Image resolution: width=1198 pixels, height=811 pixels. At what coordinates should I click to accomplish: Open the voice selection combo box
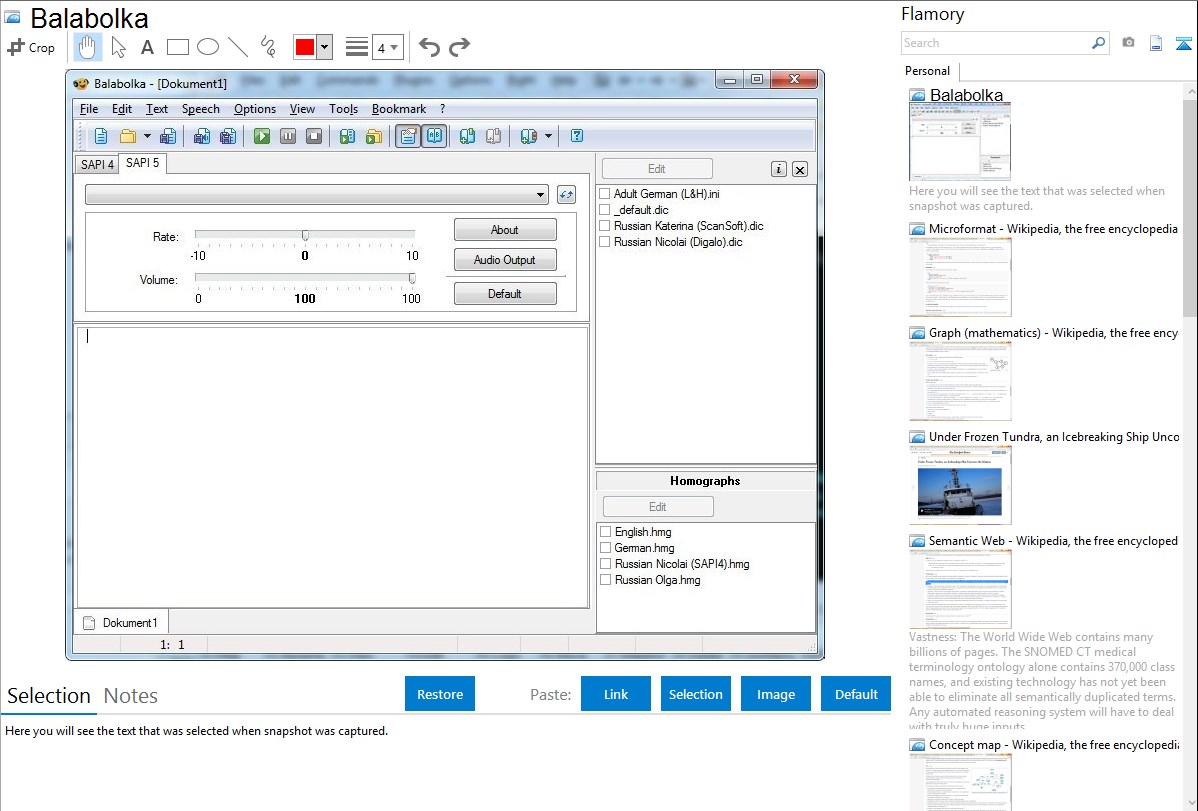[x=316, y=195]
